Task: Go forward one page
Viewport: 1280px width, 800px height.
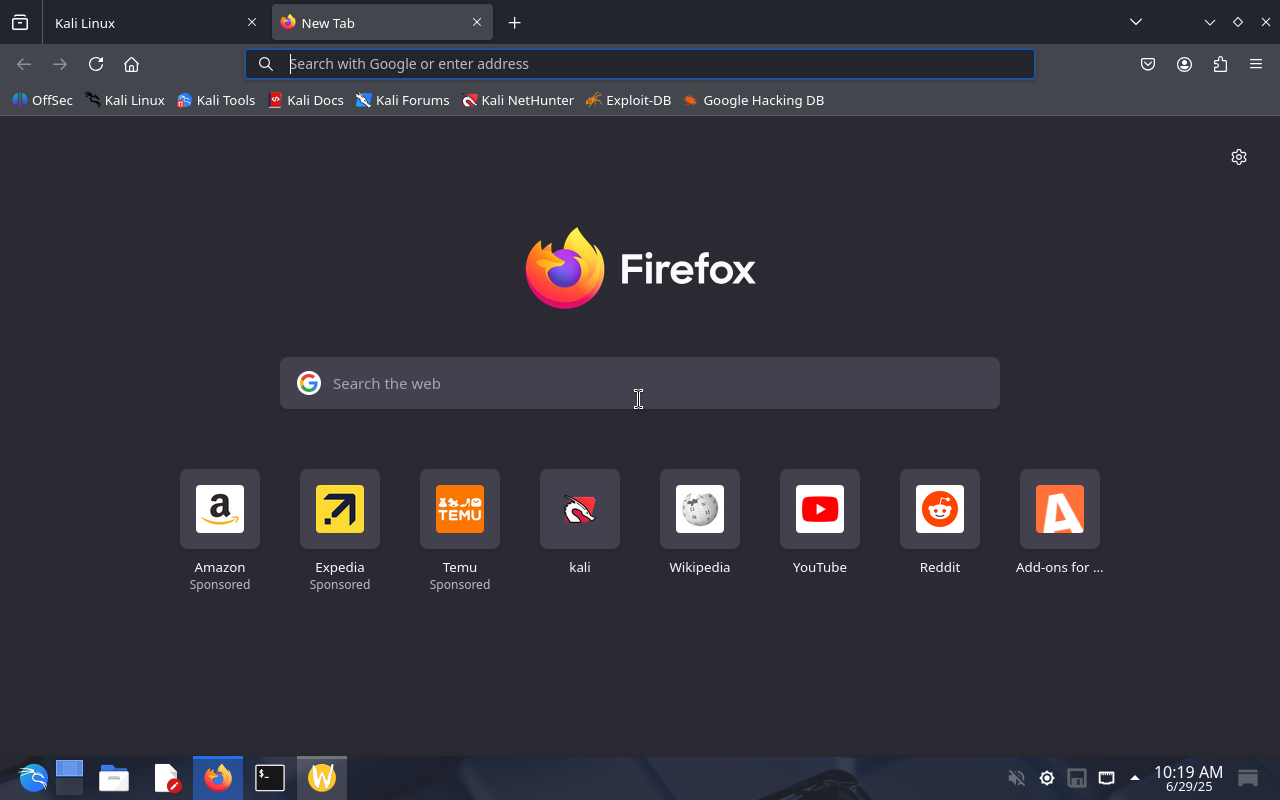Action: click(x=60, y=64)
